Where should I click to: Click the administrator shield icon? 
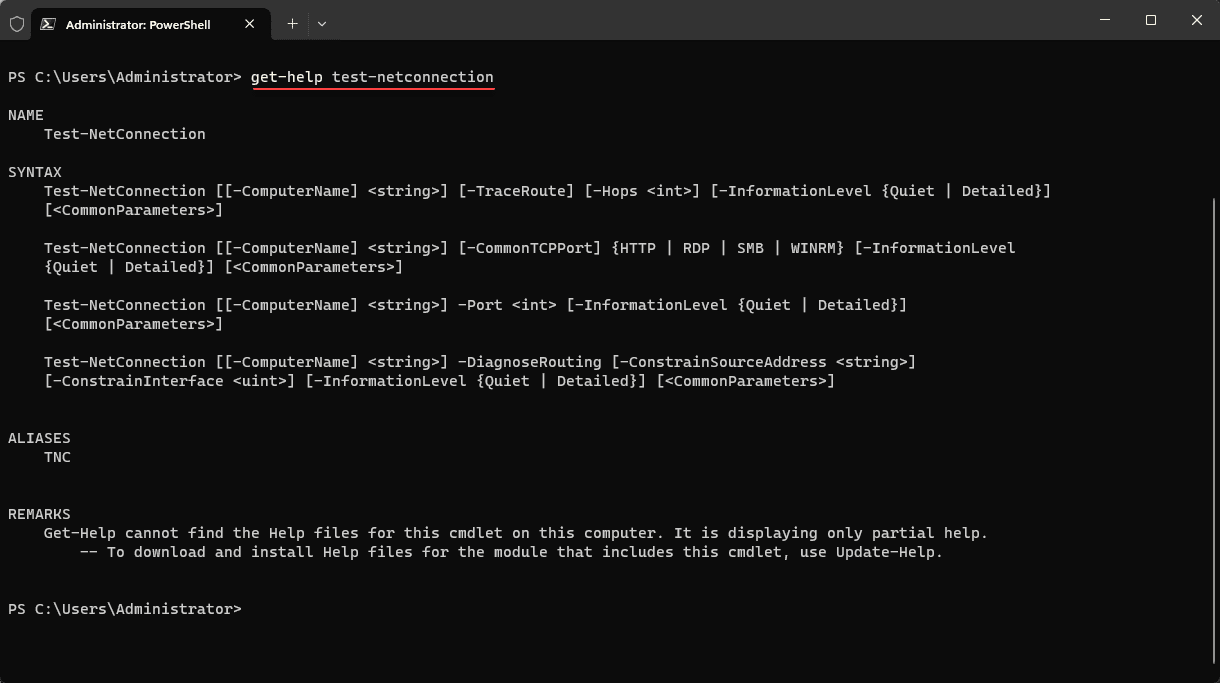(x=16, y=24)
